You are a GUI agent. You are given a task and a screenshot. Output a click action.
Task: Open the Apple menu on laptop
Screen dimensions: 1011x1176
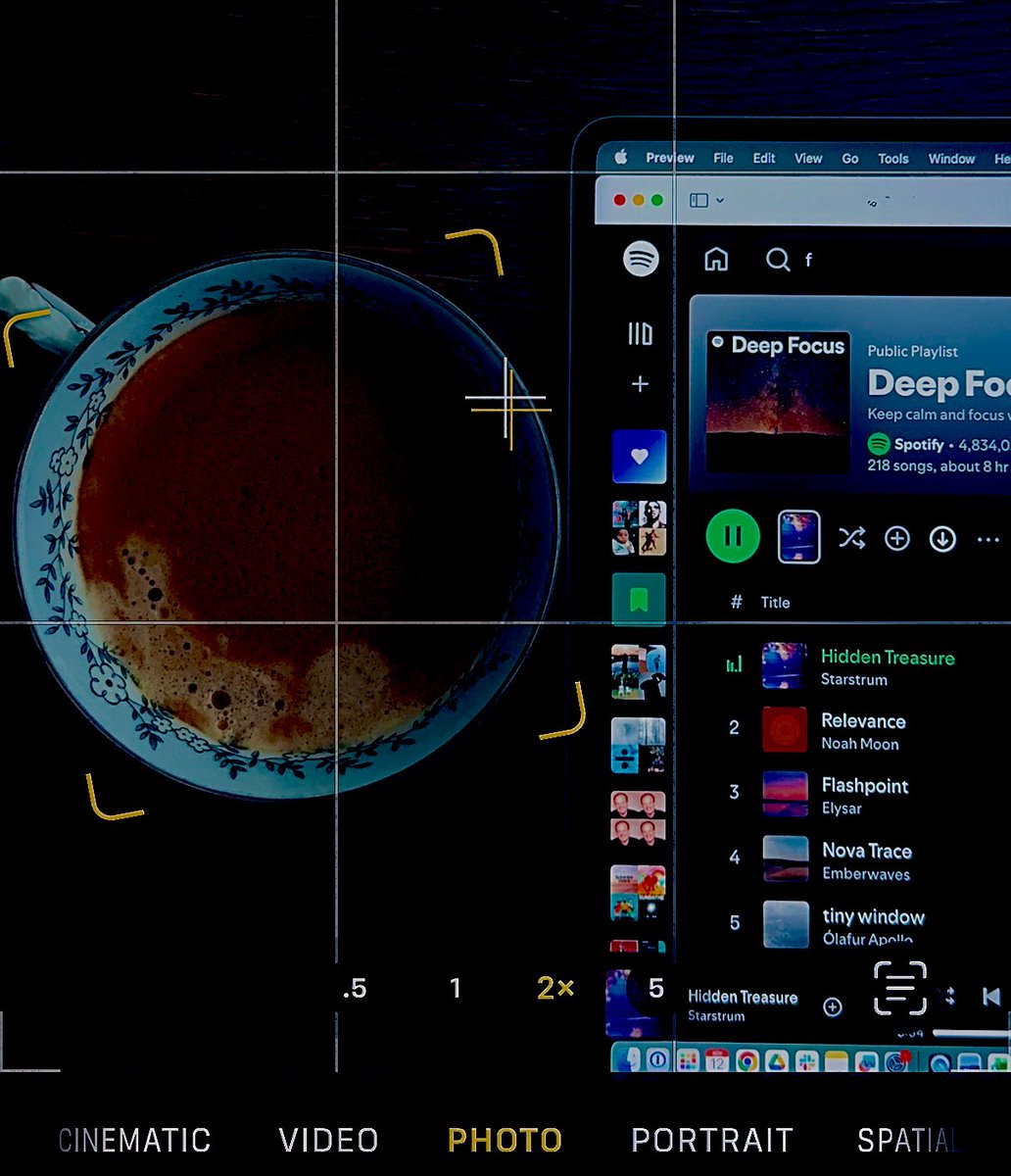(620, 158)
